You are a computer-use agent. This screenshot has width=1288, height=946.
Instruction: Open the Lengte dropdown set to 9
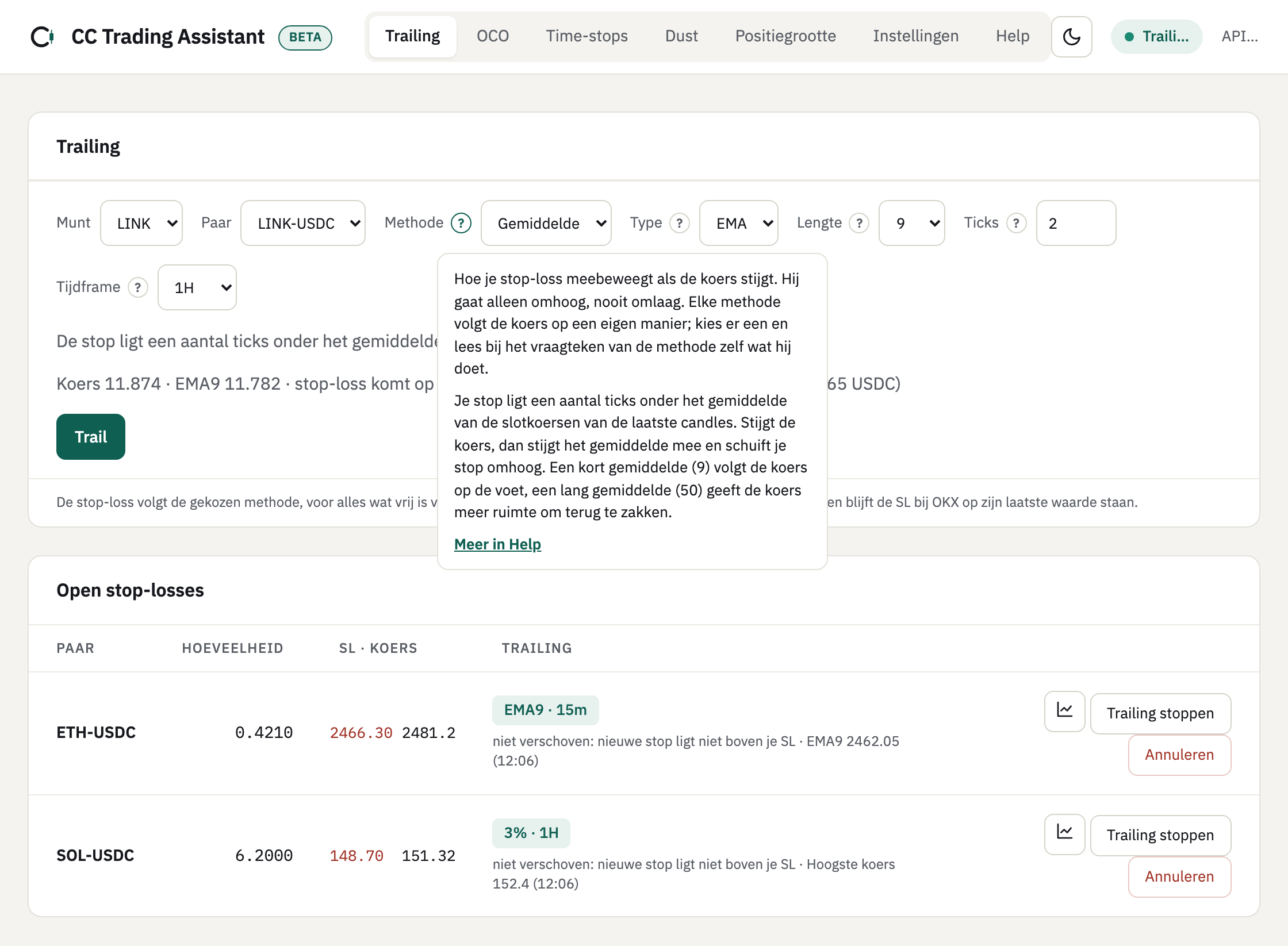912,223
